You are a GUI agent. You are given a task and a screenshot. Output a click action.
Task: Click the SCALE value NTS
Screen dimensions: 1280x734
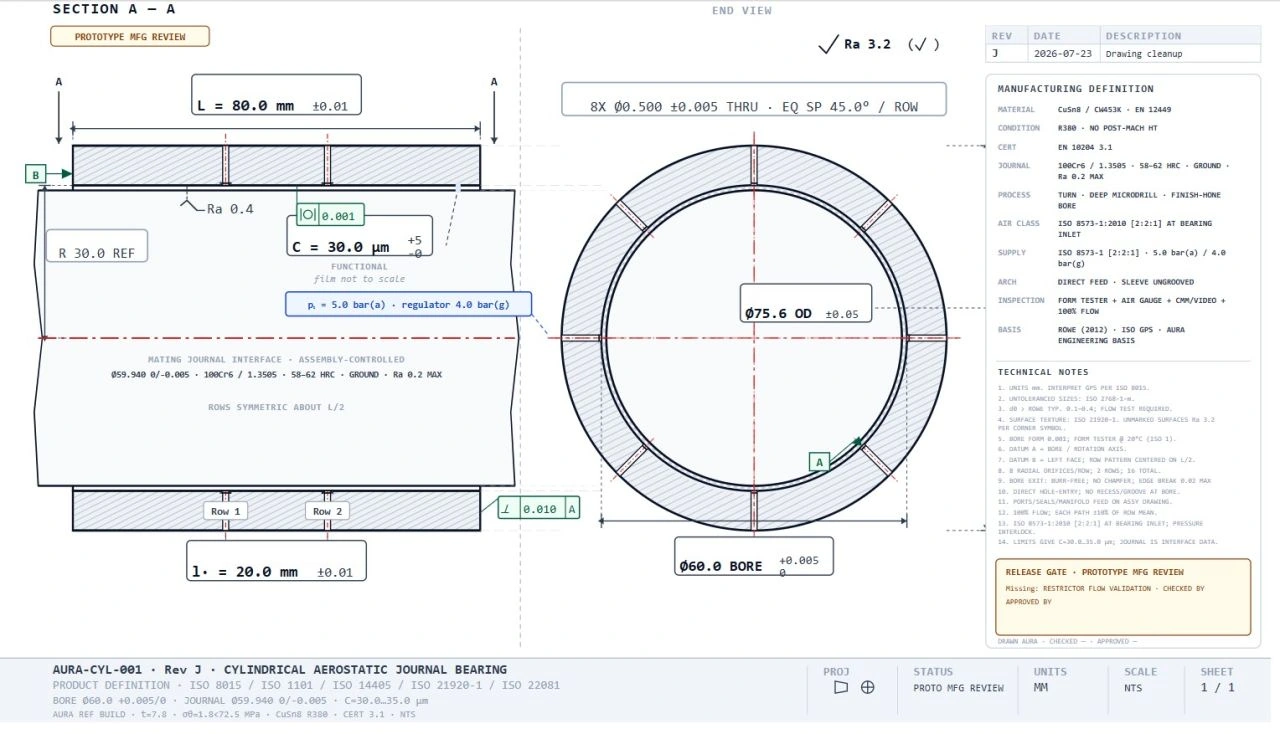click(1132, 688)
